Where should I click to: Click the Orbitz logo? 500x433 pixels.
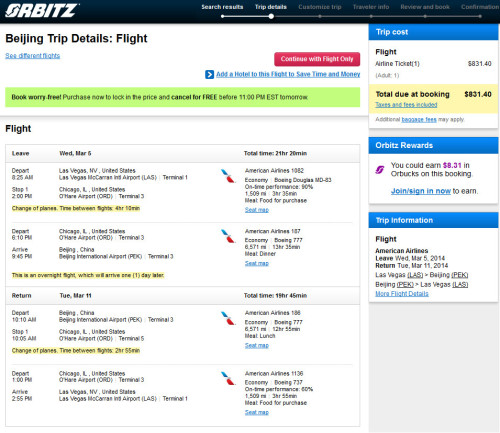point(42,10)
